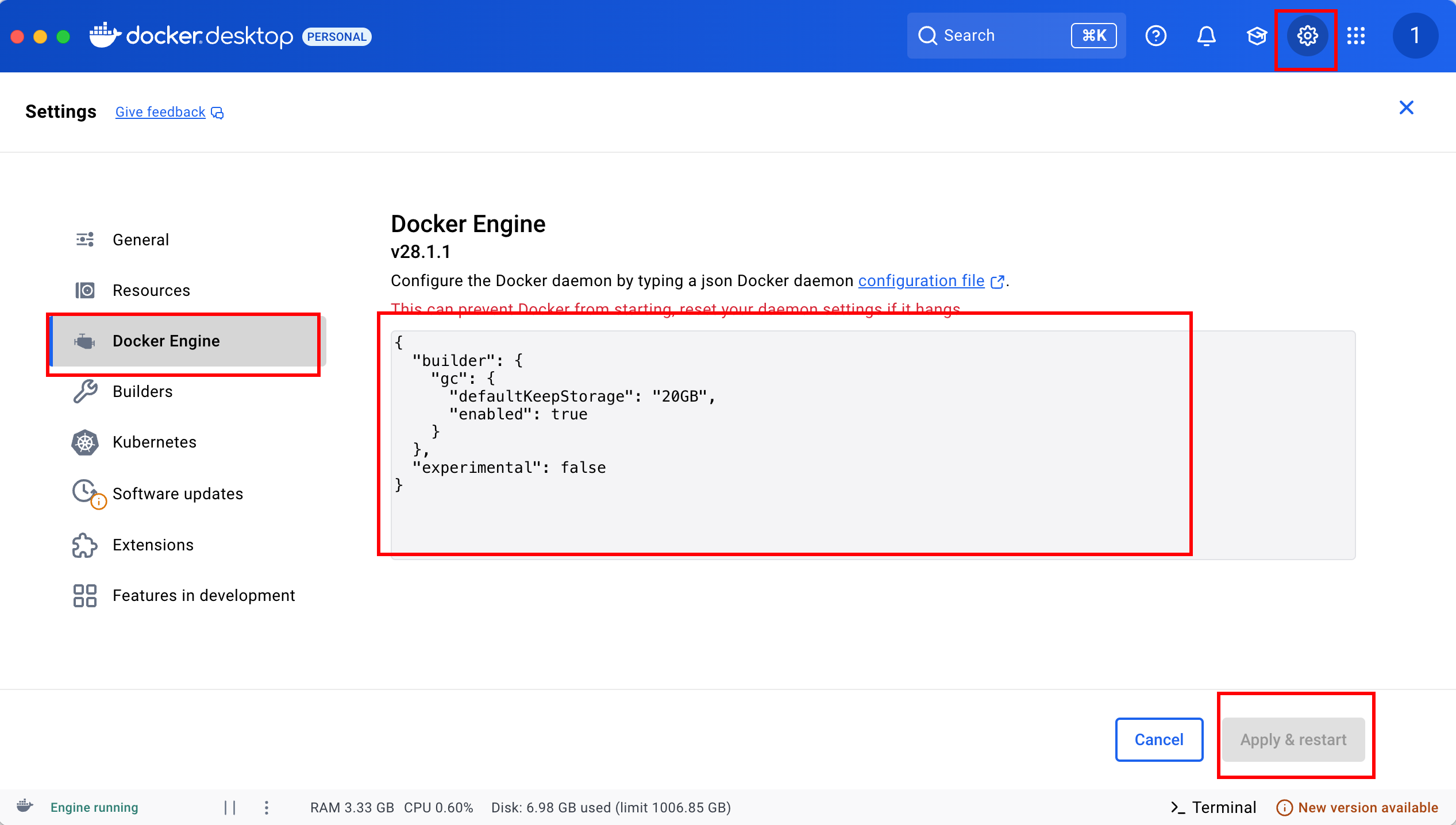Image resolution: width=1456 pixels, height=825 pixels.
Task: Click the external link icon after configuration file
Action: coord(997,282)
